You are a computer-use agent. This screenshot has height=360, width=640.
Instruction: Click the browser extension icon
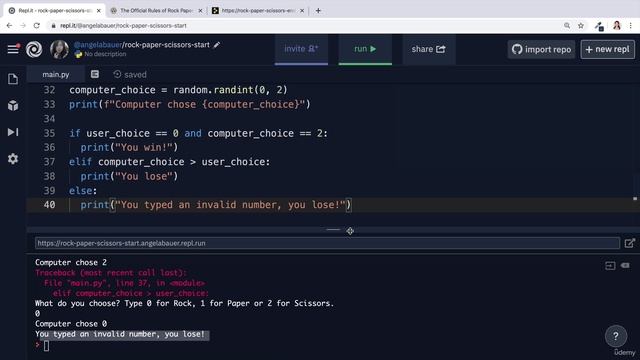coord(599,26)
